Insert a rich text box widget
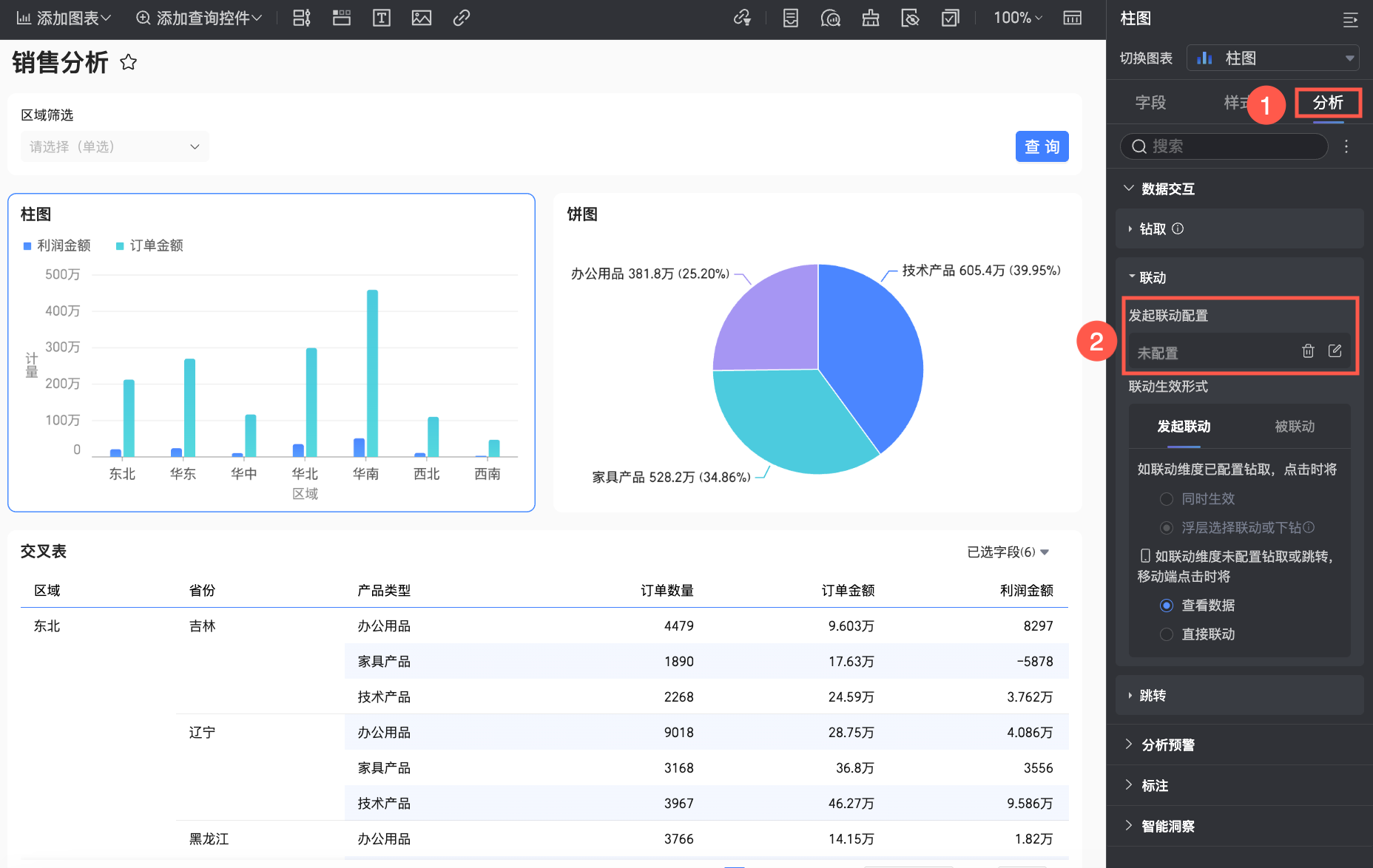 click(382, 18)
